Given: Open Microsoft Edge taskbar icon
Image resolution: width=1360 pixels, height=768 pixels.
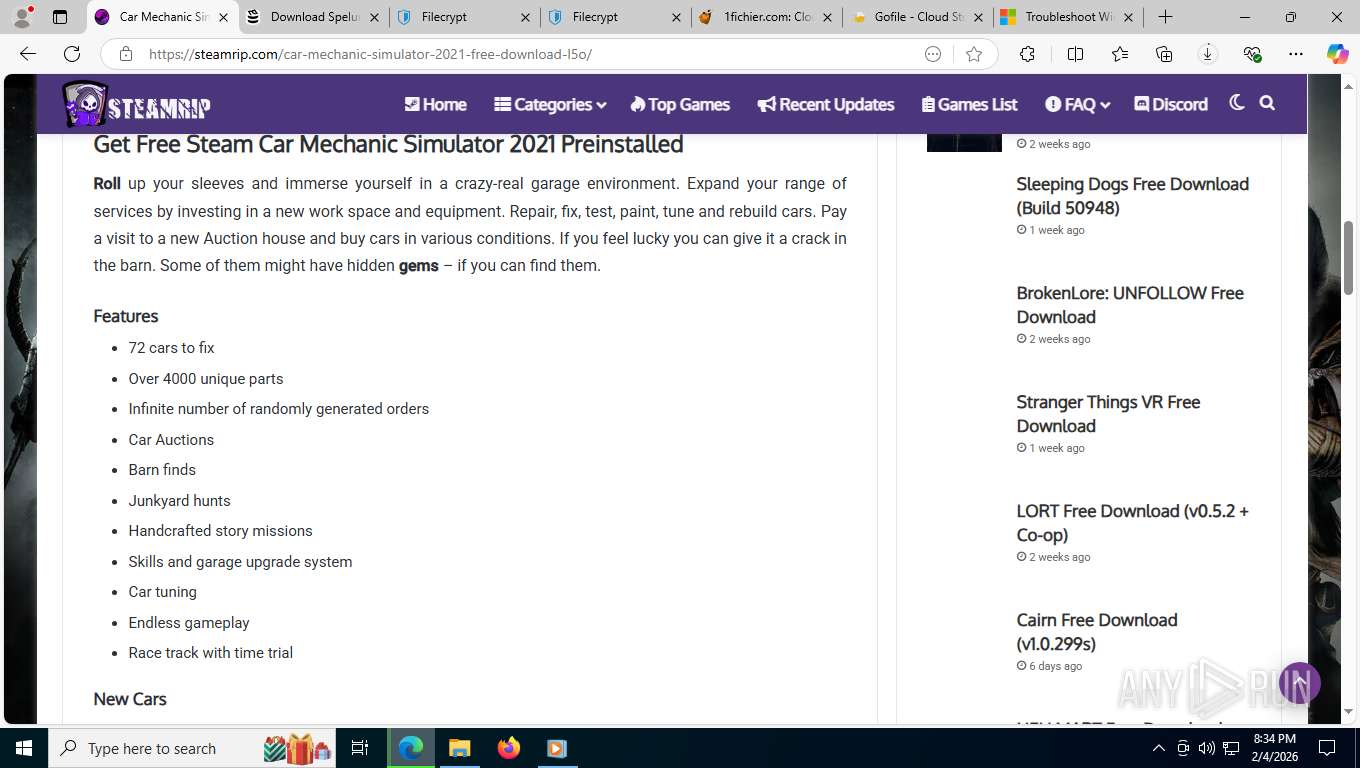Looking at the screenshot, I should tap(410, 748).
